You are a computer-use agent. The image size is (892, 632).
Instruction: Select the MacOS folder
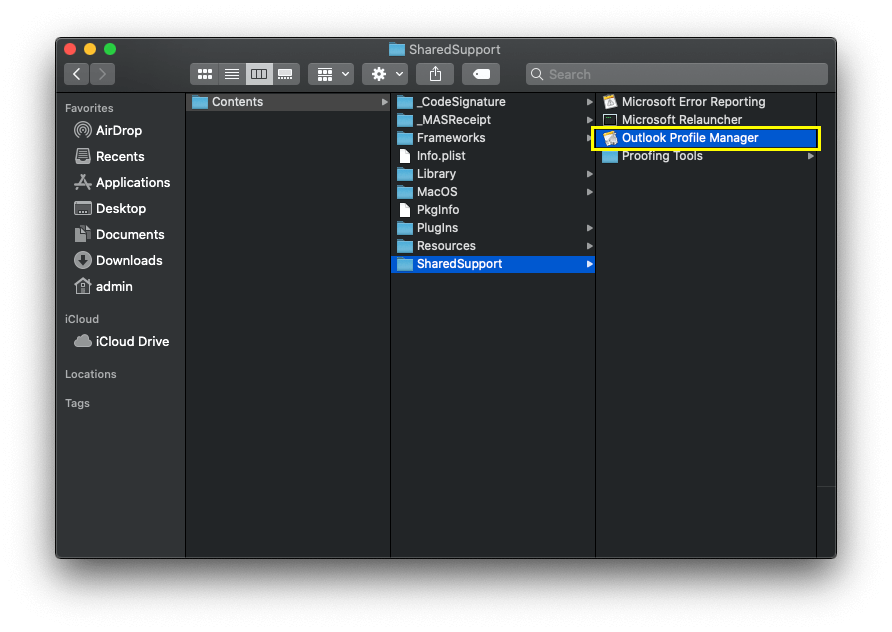coord(493,192)
